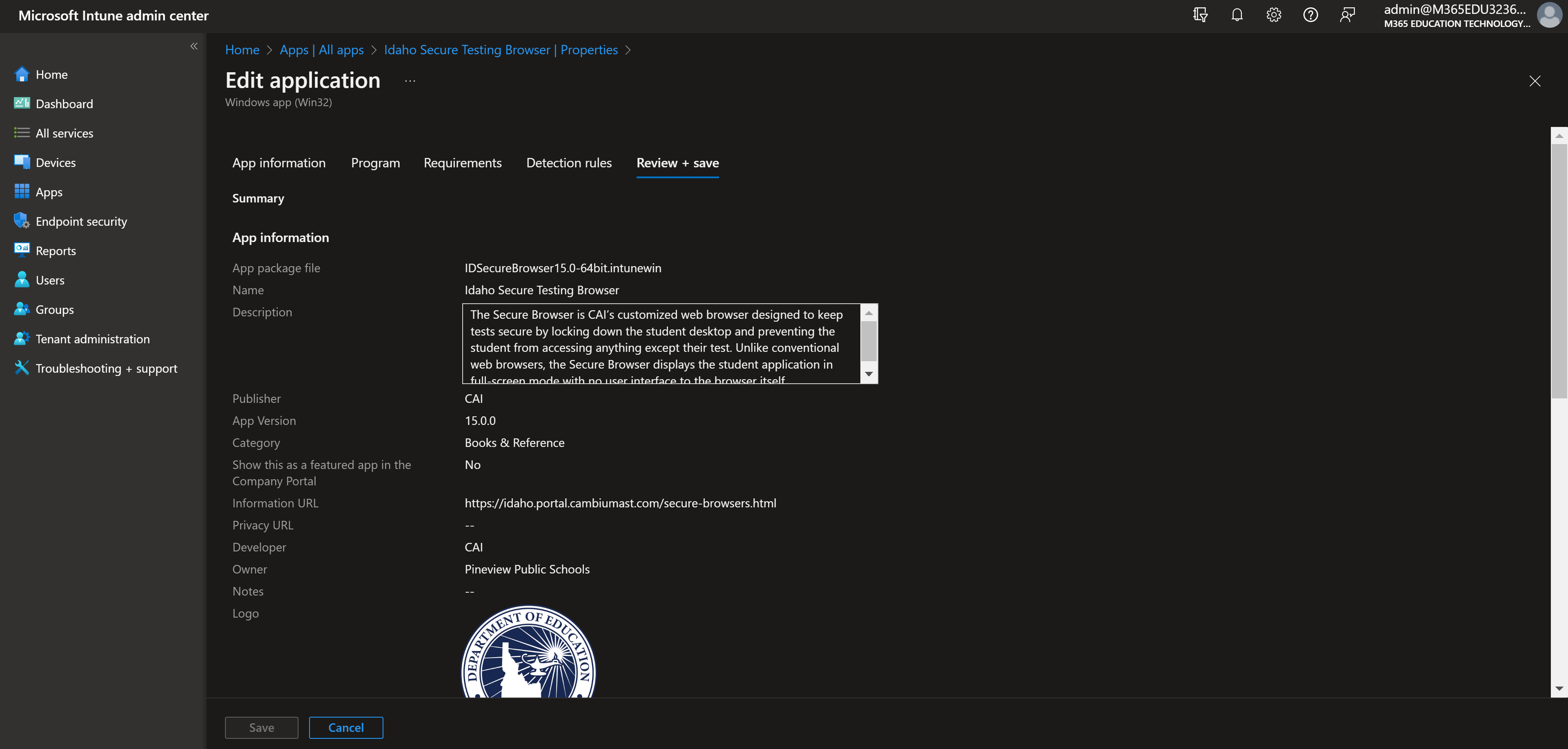Open the admin account avatar

coord(1549,15)
